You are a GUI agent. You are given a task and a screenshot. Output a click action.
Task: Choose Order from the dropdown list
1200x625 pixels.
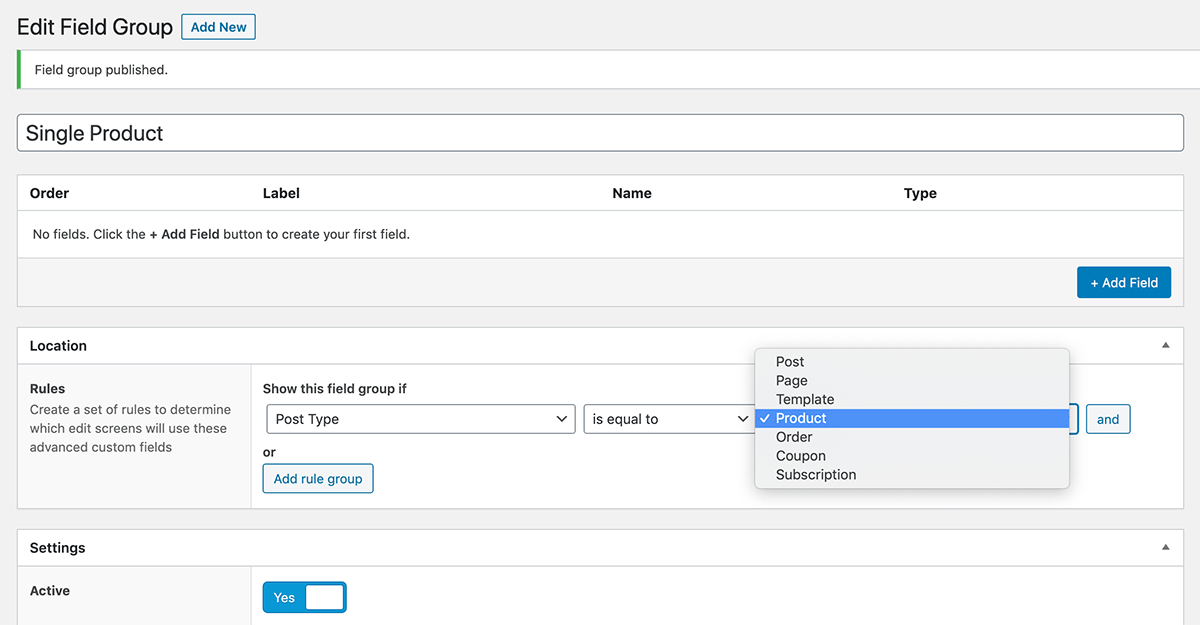pos(794,437)
